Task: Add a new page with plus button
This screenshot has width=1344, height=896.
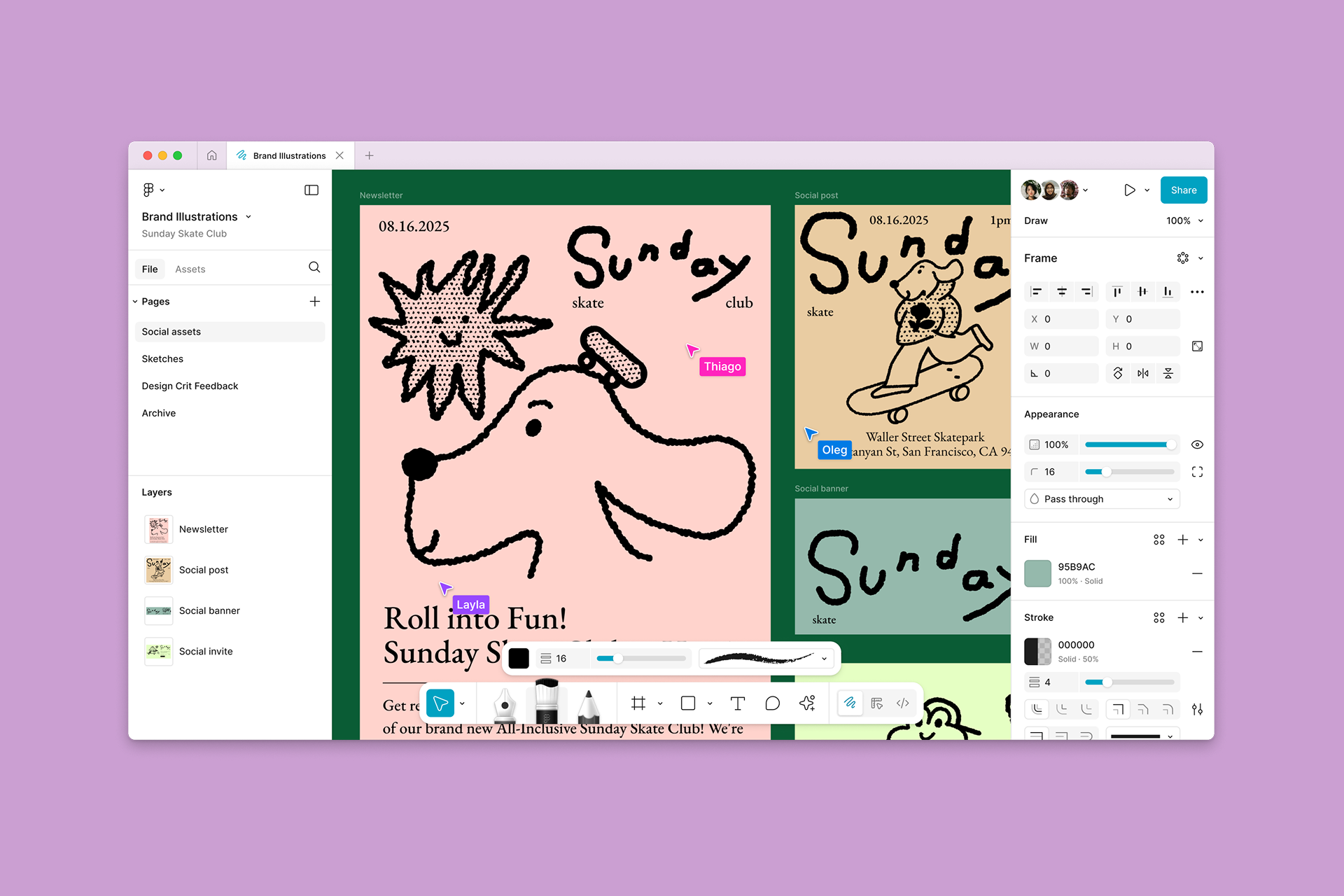Action: [315, 302]
